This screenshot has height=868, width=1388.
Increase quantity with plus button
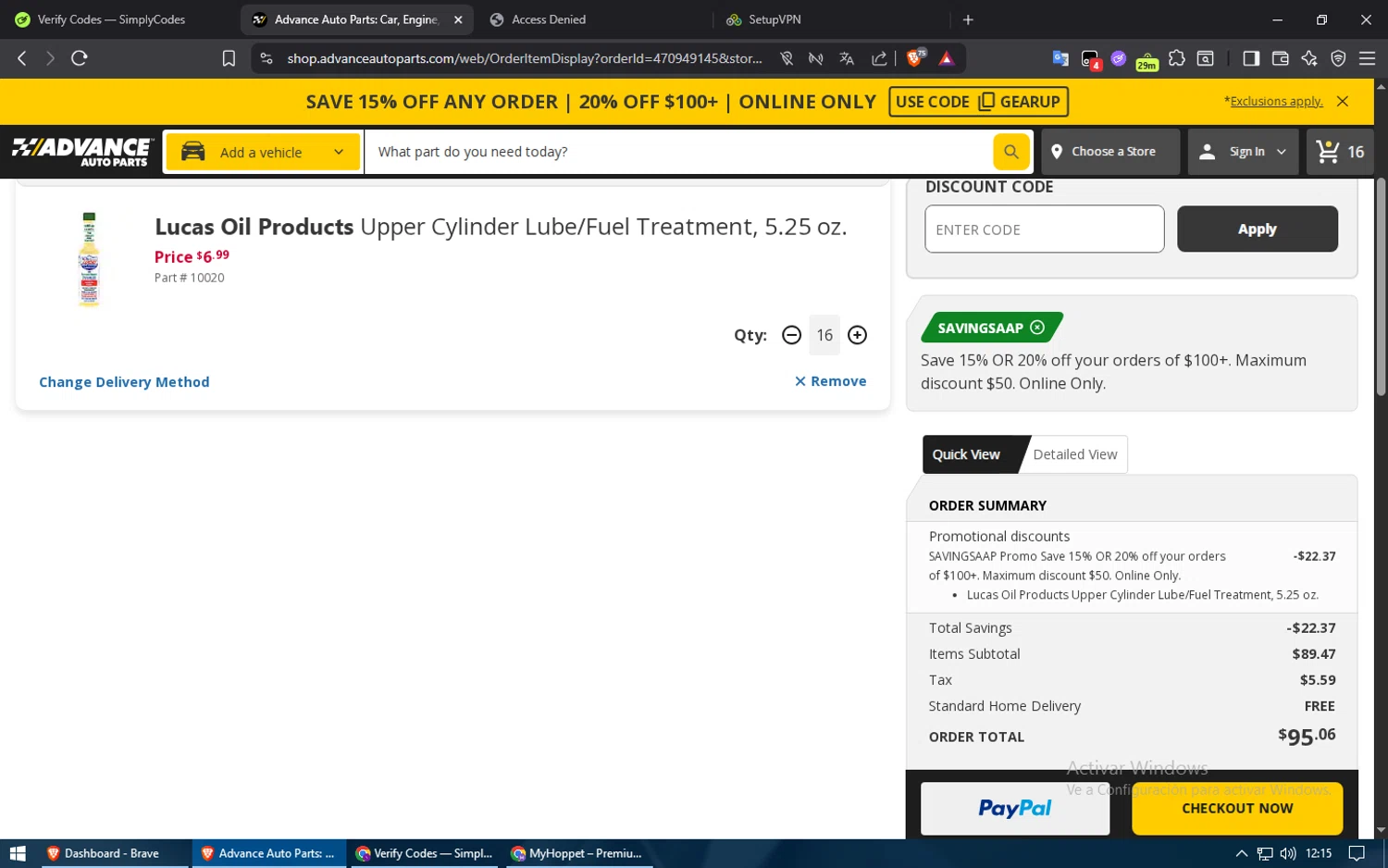tap(858, 335)
